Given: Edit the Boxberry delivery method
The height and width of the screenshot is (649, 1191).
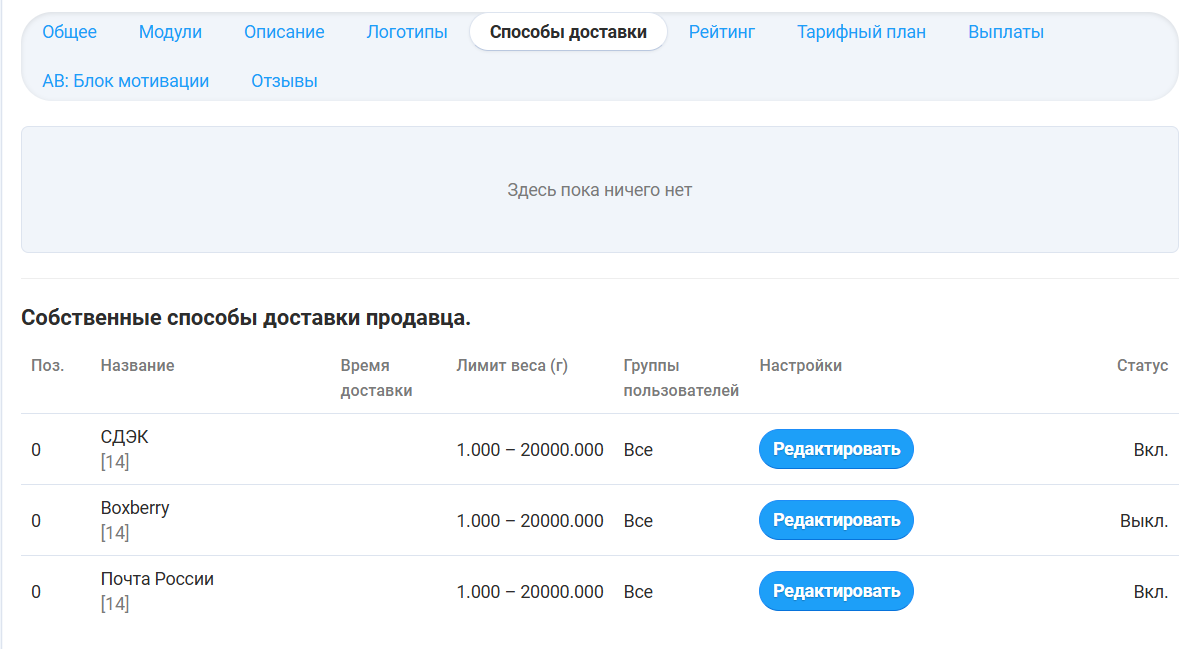Looking at the screenshot, I should pyautogui.click(x=836, y=520).
